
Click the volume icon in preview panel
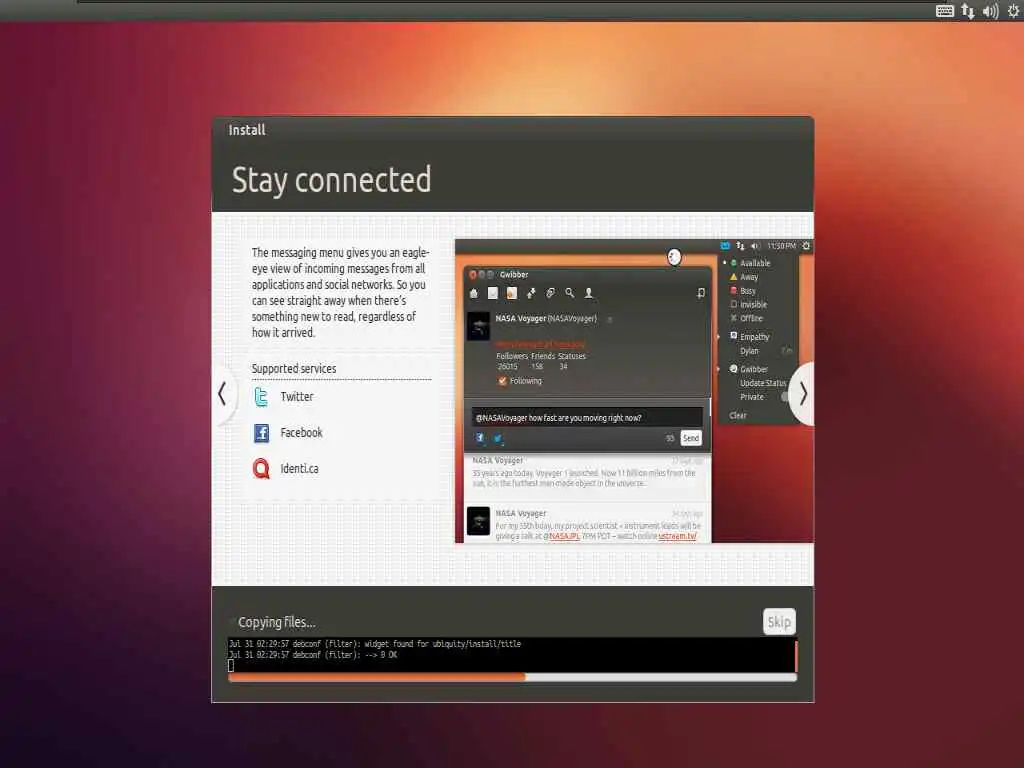[x=755, y=246]
